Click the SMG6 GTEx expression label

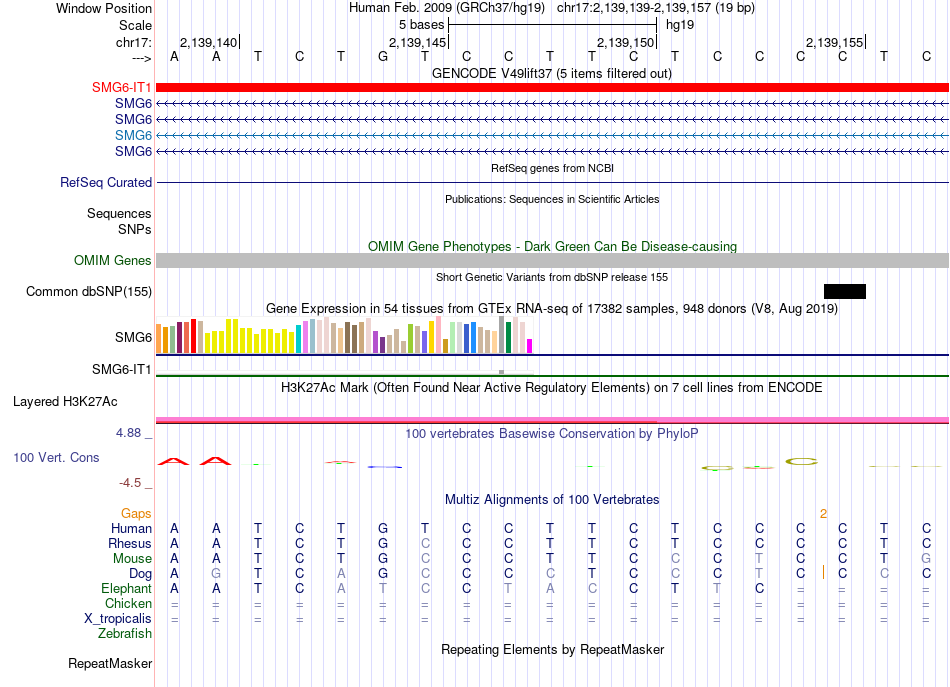coord(133,337)
